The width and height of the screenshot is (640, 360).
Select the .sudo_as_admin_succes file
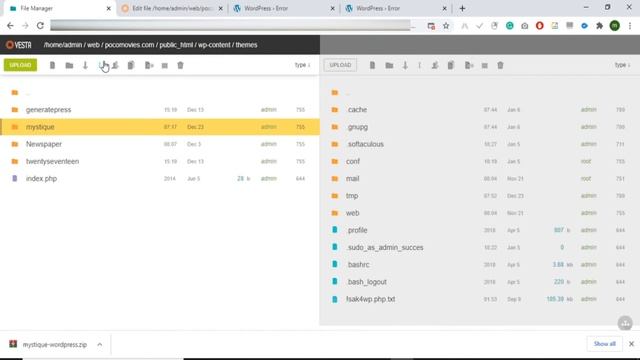(x=480, y=247)
